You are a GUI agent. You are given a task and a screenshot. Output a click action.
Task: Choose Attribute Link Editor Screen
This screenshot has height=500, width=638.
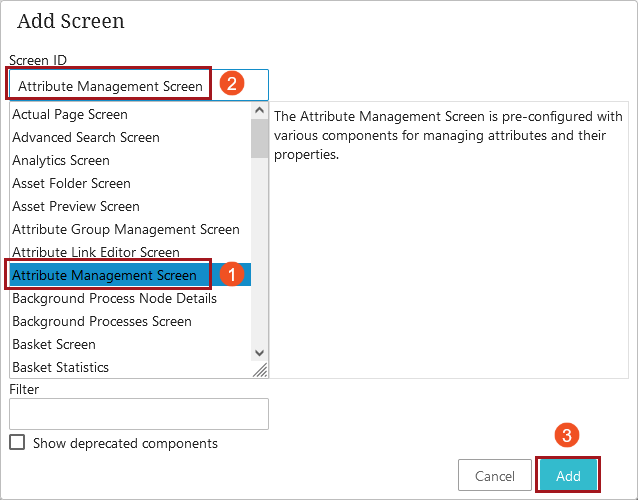click(130, 252)
